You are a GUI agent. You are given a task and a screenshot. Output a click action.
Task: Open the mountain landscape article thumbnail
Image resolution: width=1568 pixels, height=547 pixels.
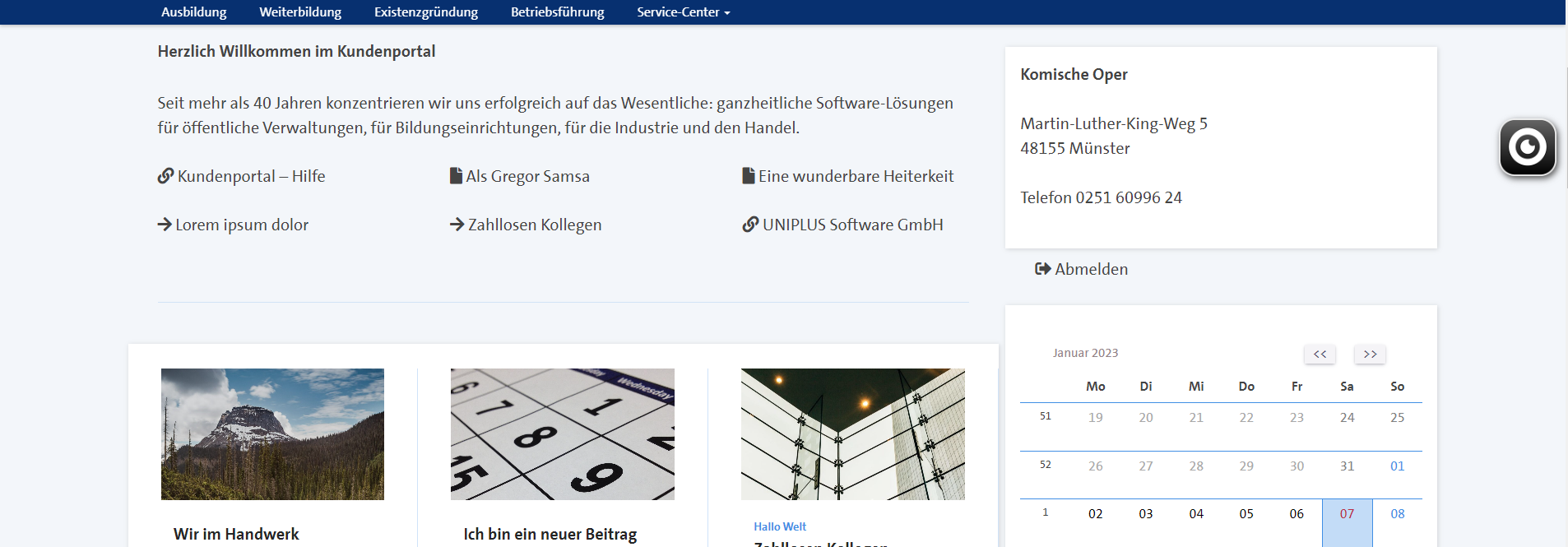pos(272,433)
